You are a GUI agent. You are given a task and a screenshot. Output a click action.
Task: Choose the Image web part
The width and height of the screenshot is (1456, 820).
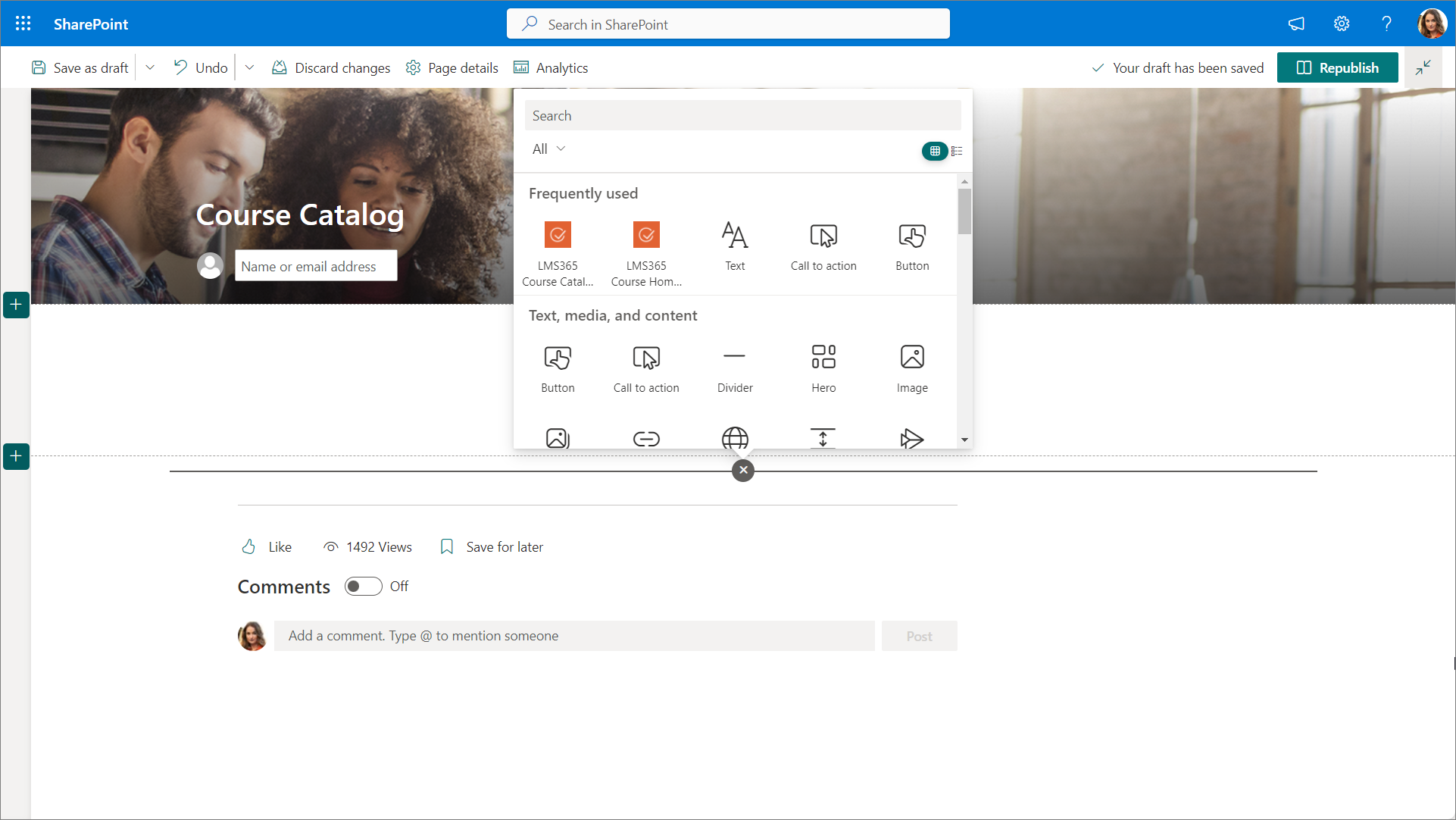pyautogui.click(x=911, y=357)
